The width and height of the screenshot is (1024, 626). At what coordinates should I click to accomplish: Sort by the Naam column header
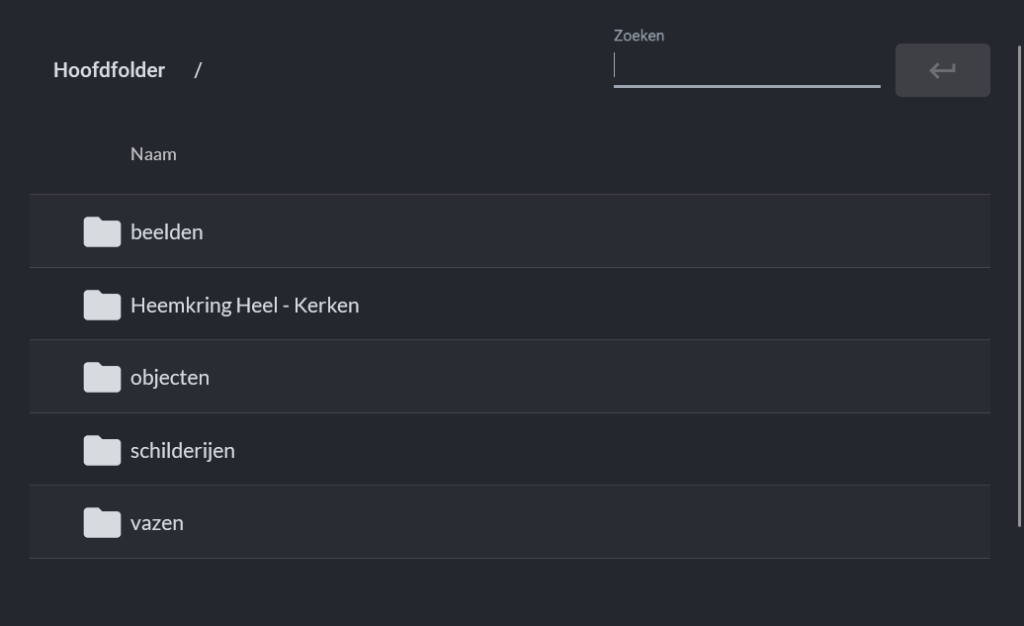[153, 154]
